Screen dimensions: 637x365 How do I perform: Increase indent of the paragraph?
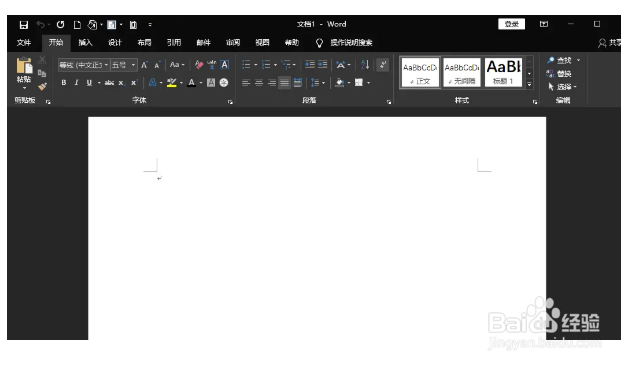[323, 64]
